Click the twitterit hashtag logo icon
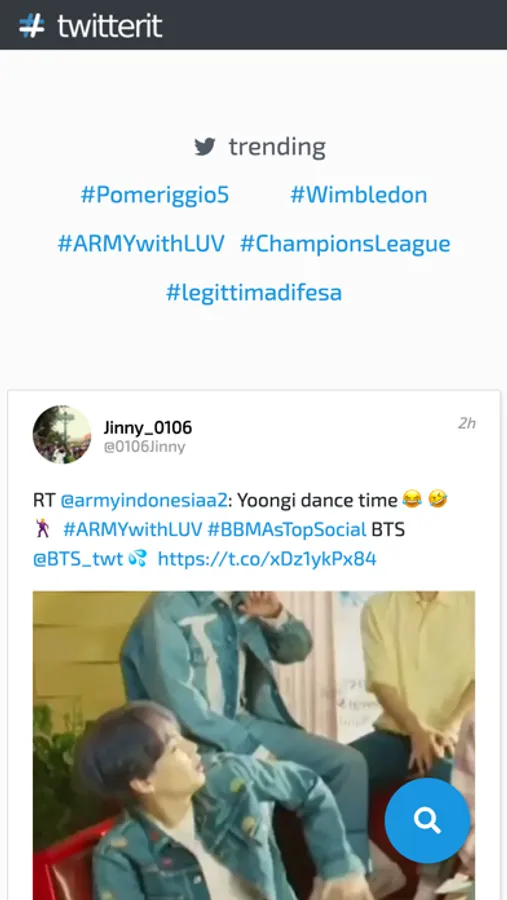This screenshot has width=507, height=900. point(32,25)
